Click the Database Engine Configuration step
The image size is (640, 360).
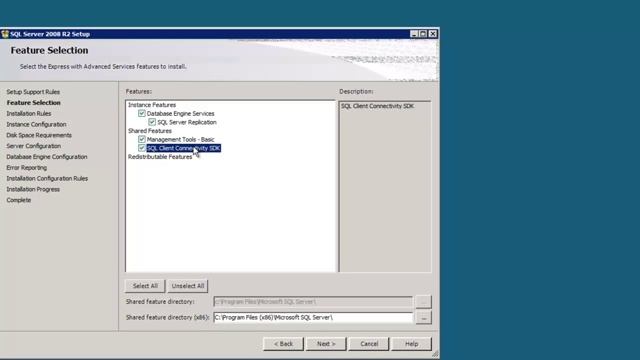(47, 157)
